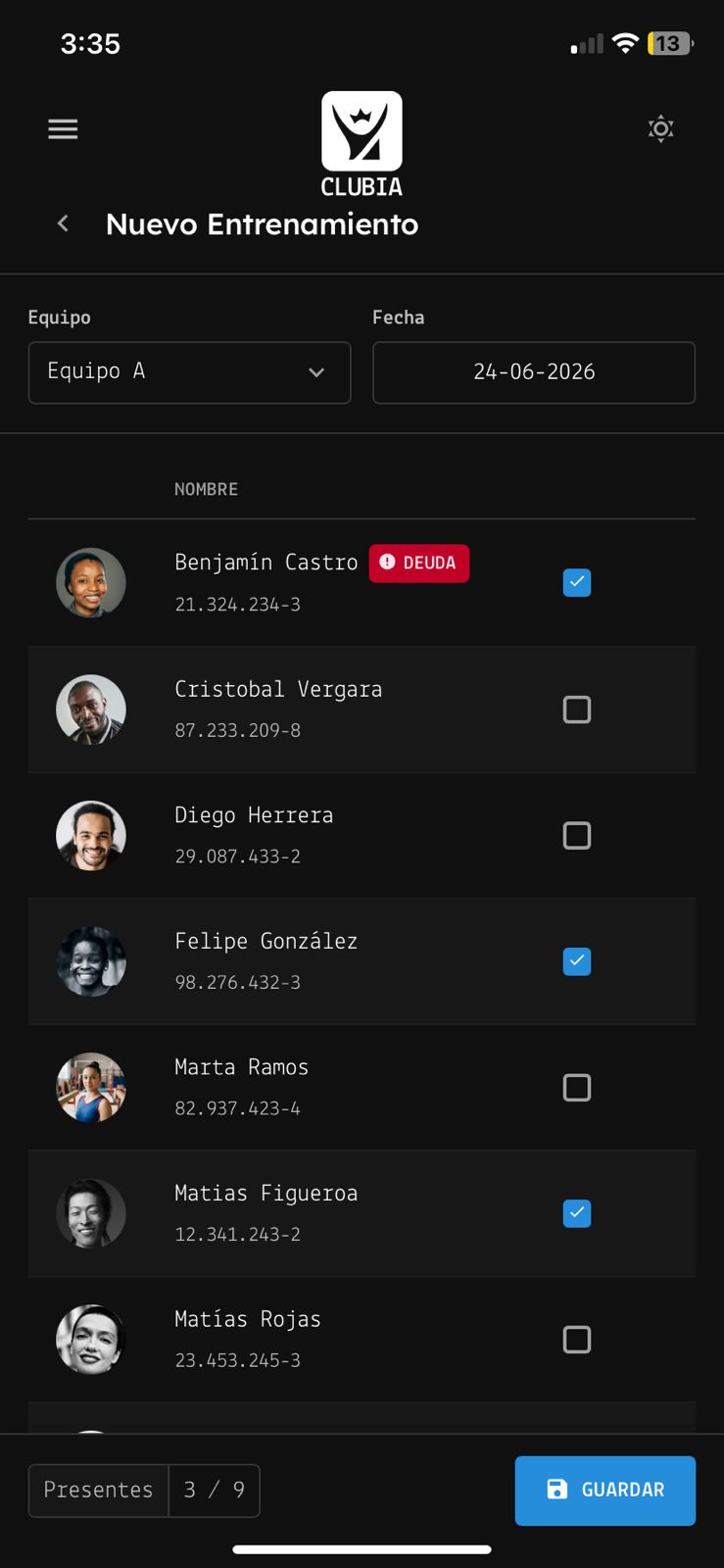This screenshot has width=724, height=1568.
Task: Uncheck Felipe González attendance checkbox
Action: click(x=577, y=961)
